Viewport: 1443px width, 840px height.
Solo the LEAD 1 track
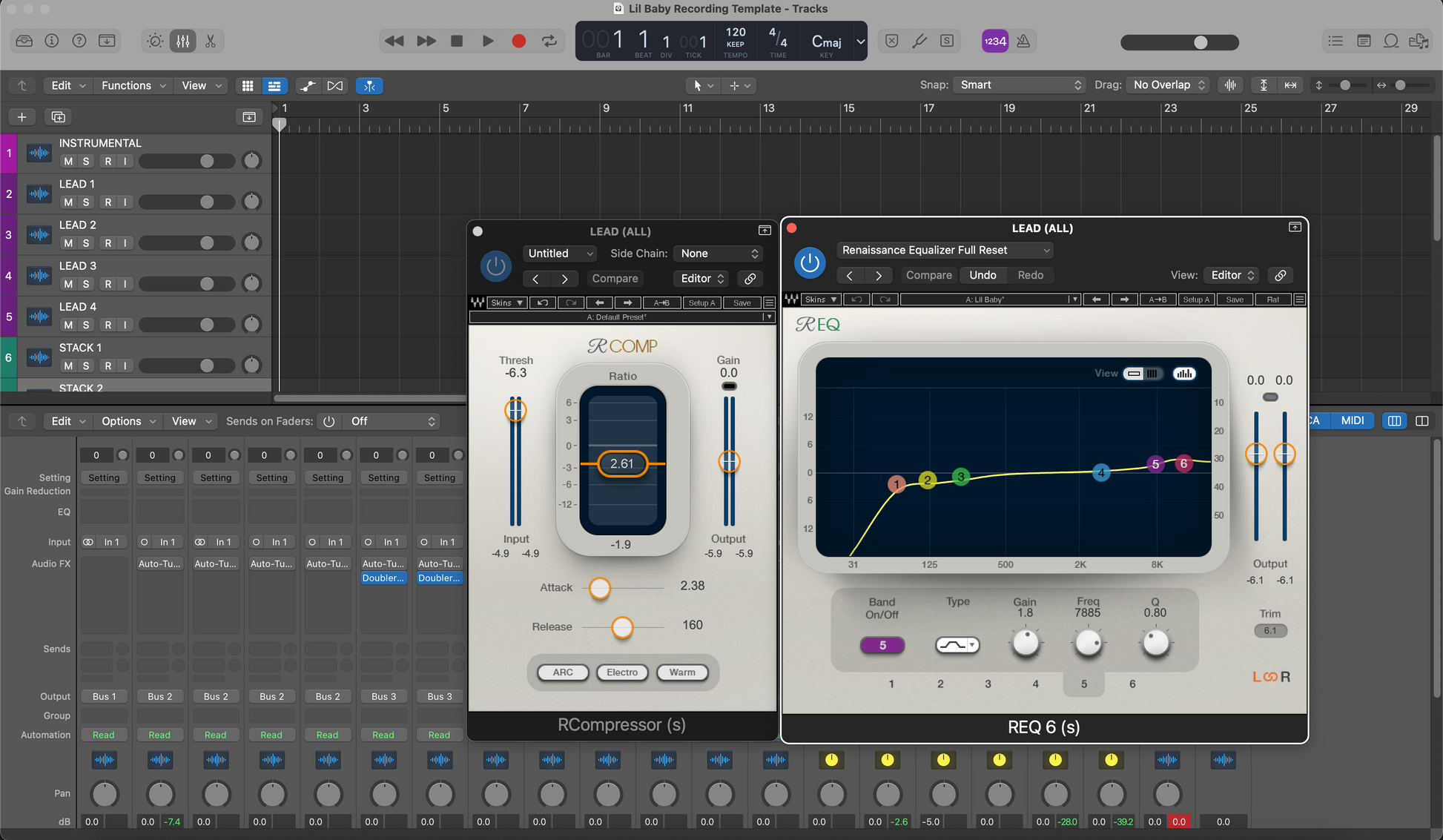[x=86, y=202]
